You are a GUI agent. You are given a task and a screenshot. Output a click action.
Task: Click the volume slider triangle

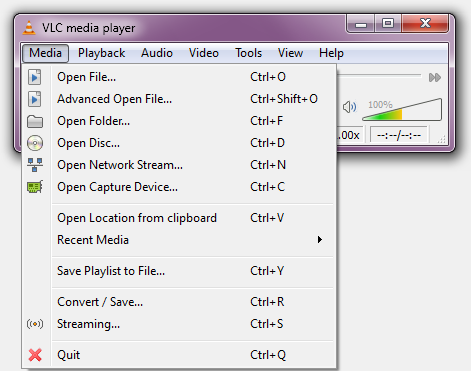[x=402, y=110]
